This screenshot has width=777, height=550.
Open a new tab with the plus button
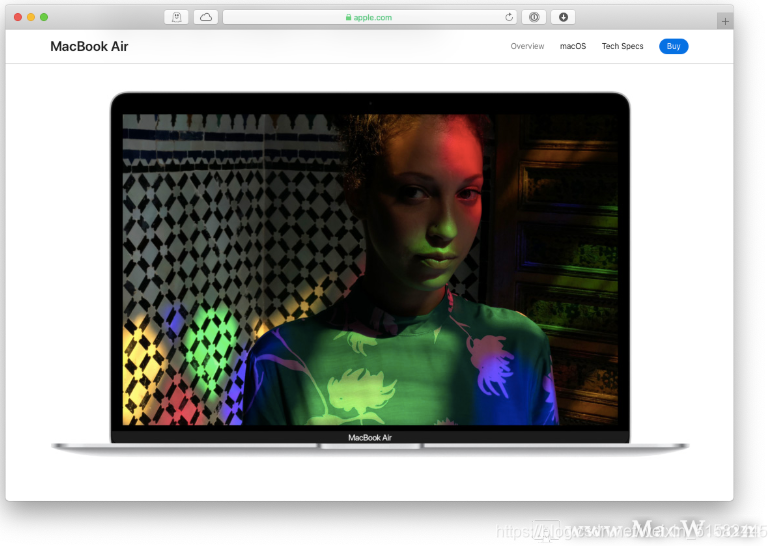tap(725, 21)
